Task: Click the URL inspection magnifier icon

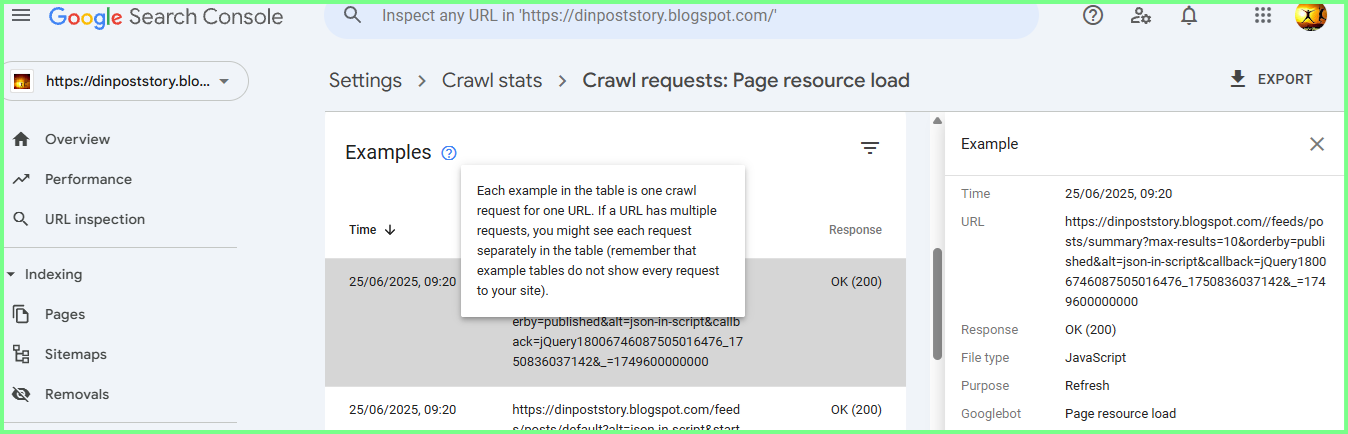Action: click(x=21, y=219)
